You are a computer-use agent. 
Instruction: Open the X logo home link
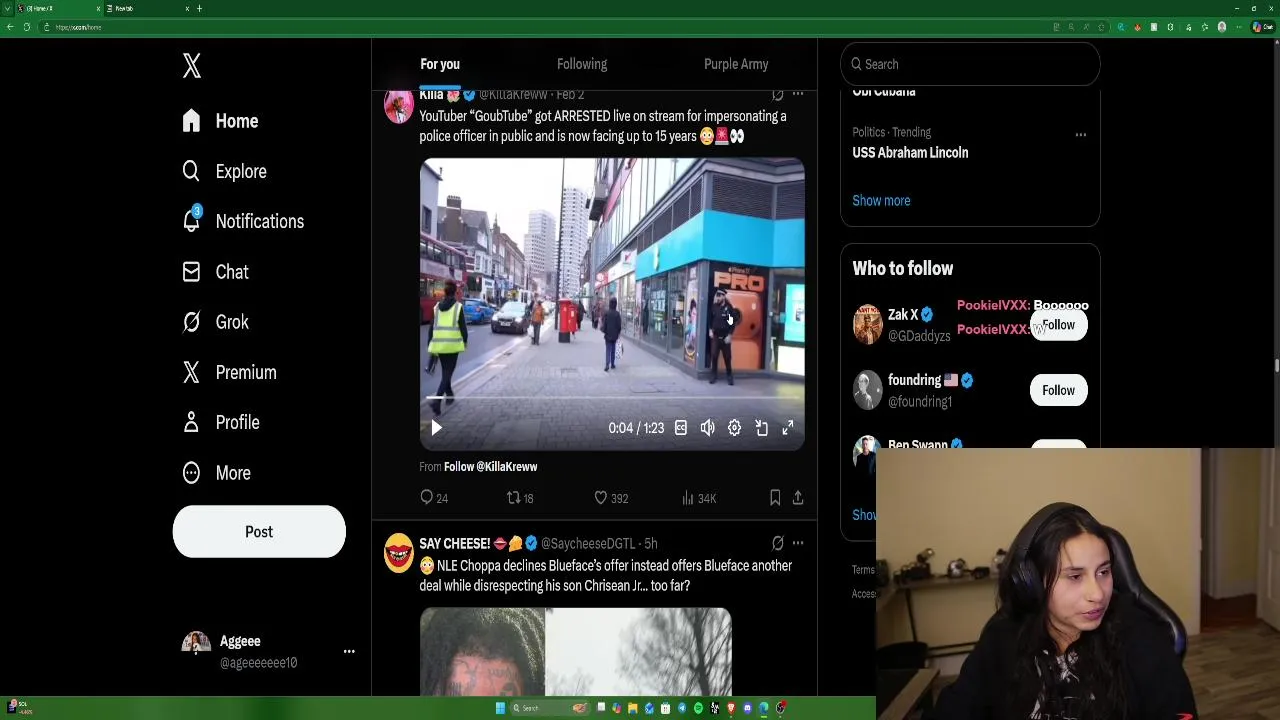[x=192, y=66]
